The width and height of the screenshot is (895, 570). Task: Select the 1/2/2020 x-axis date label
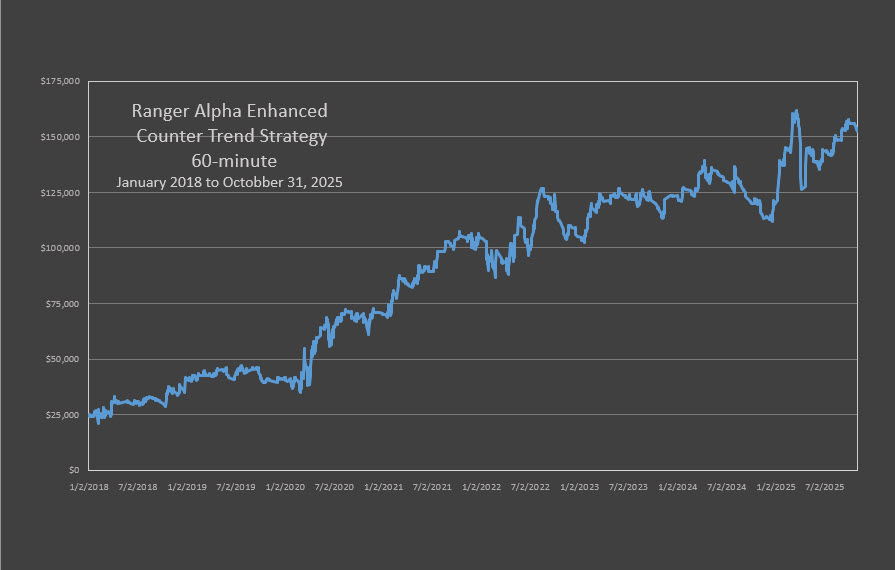tap(286, 487)
